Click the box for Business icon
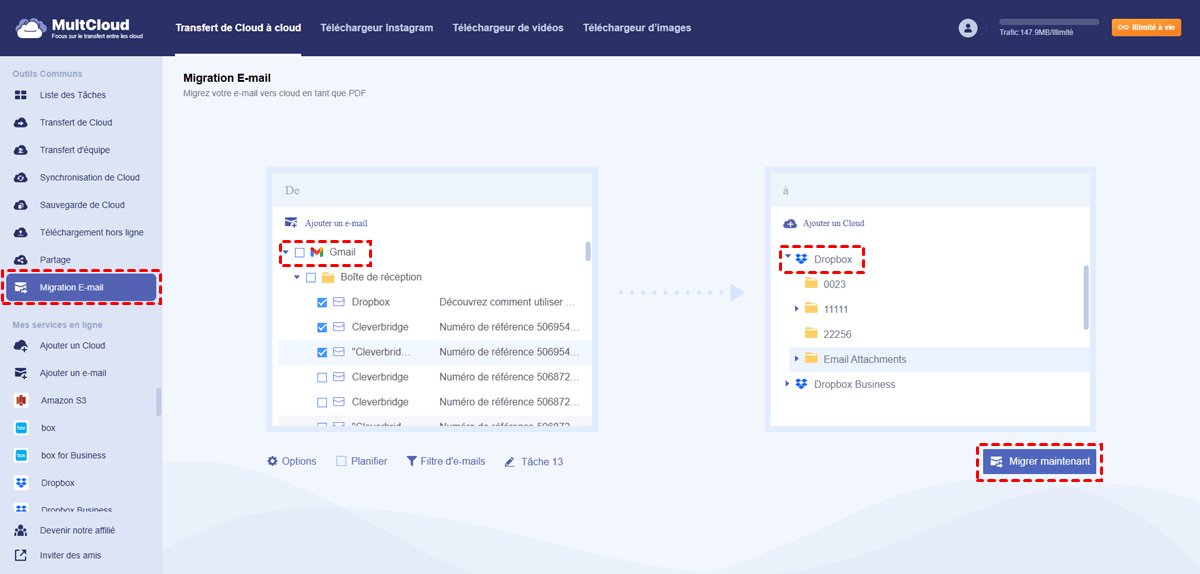 (x=21, y=455)
